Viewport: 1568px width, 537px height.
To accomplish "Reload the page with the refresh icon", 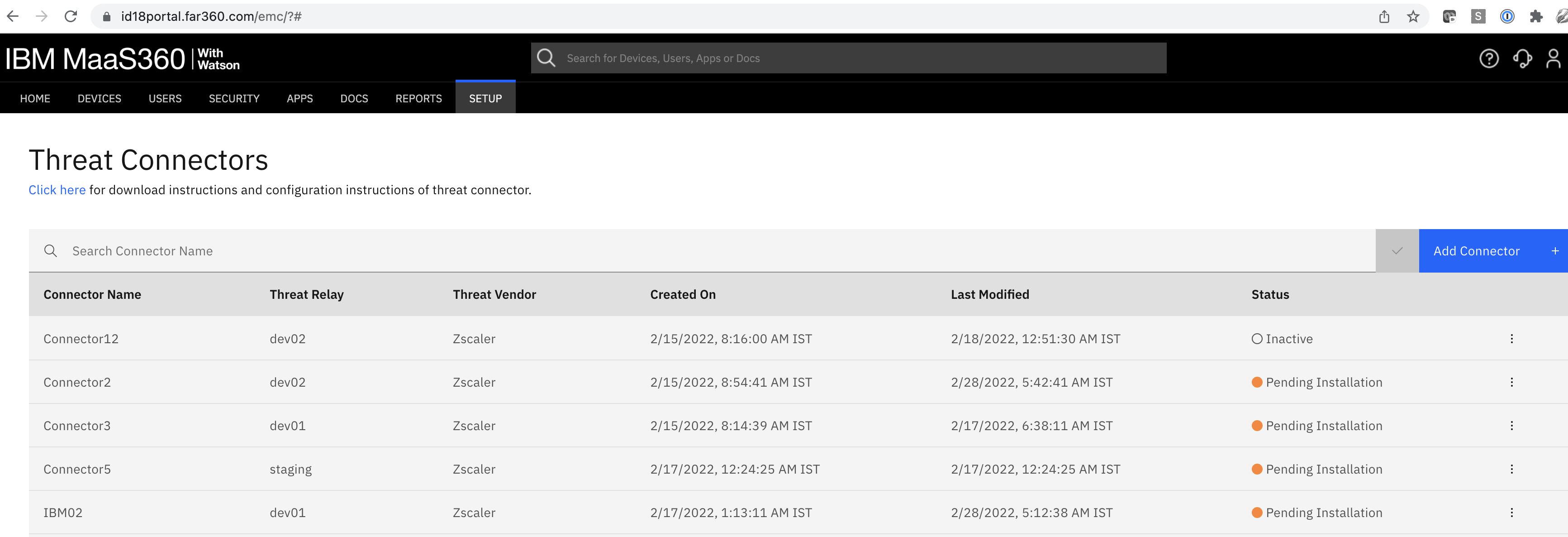I will click(71, 16).
